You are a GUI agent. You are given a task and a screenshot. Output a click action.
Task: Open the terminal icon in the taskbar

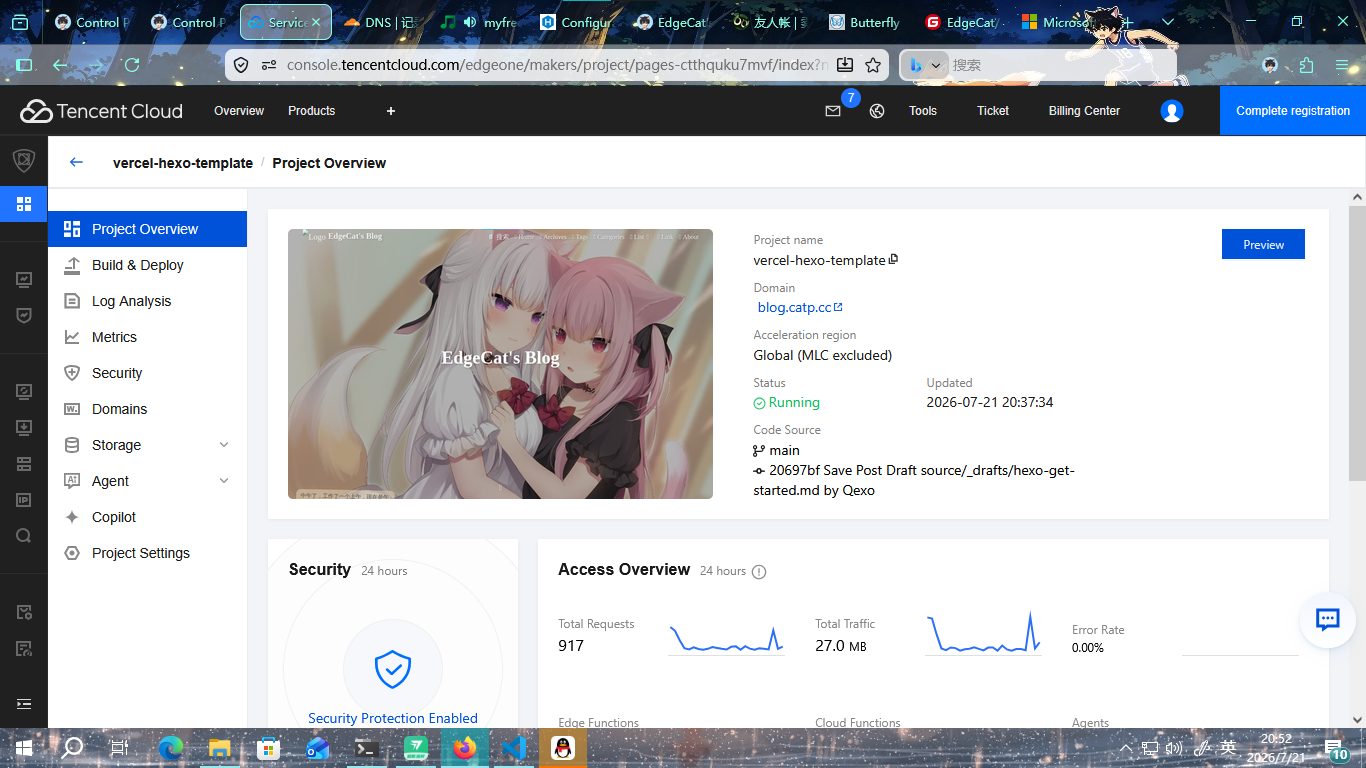point(367,747)
